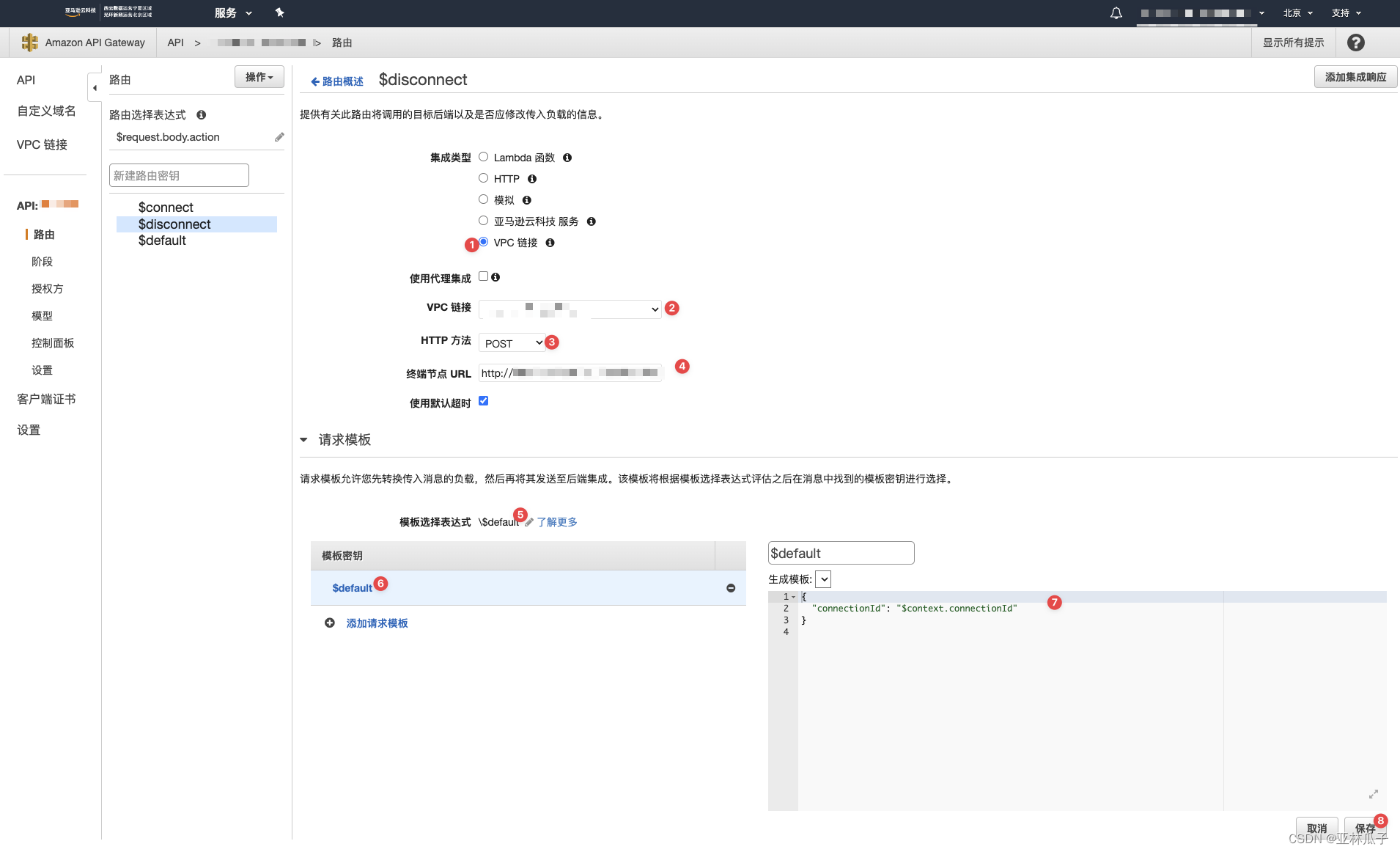The image size is (1400, 852).
Task: Click the Amazon API Gateway logo icon
Action: [29, 43]
